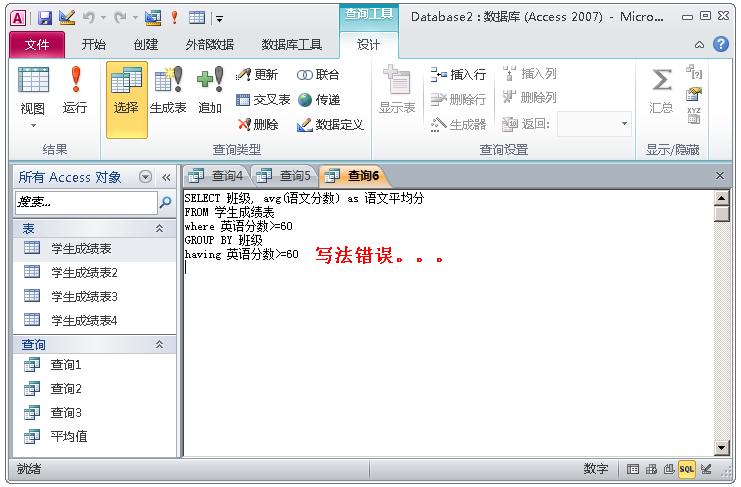Click the navigation pane 搜索 box

tap(86, 203)
